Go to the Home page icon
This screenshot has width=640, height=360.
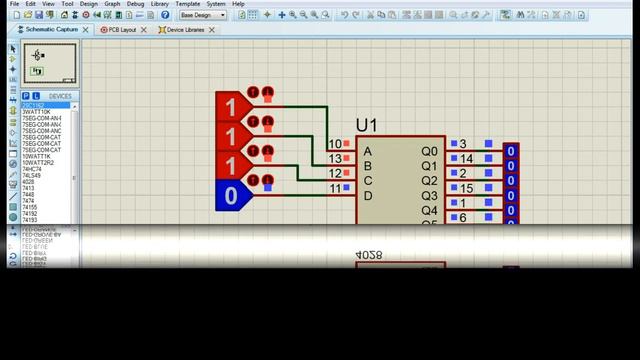[64, 15]
